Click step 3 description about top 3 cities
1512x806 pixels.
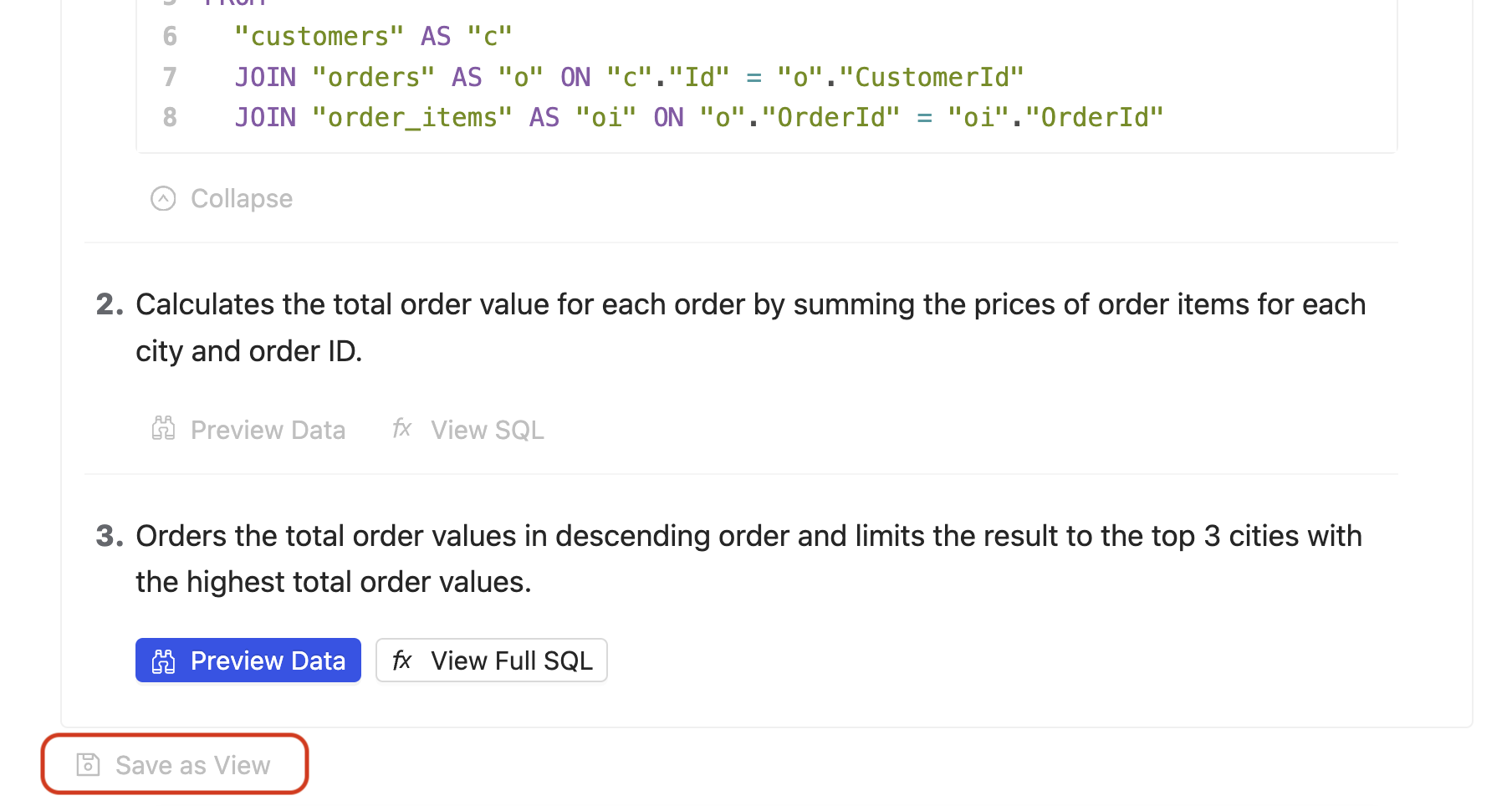749,559
